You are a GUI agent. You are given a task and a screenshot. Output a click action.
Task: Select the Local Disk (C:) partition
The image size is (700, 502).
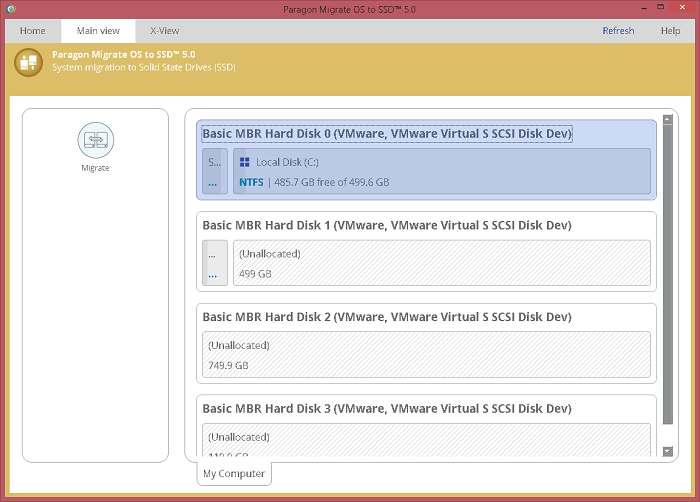442,171
